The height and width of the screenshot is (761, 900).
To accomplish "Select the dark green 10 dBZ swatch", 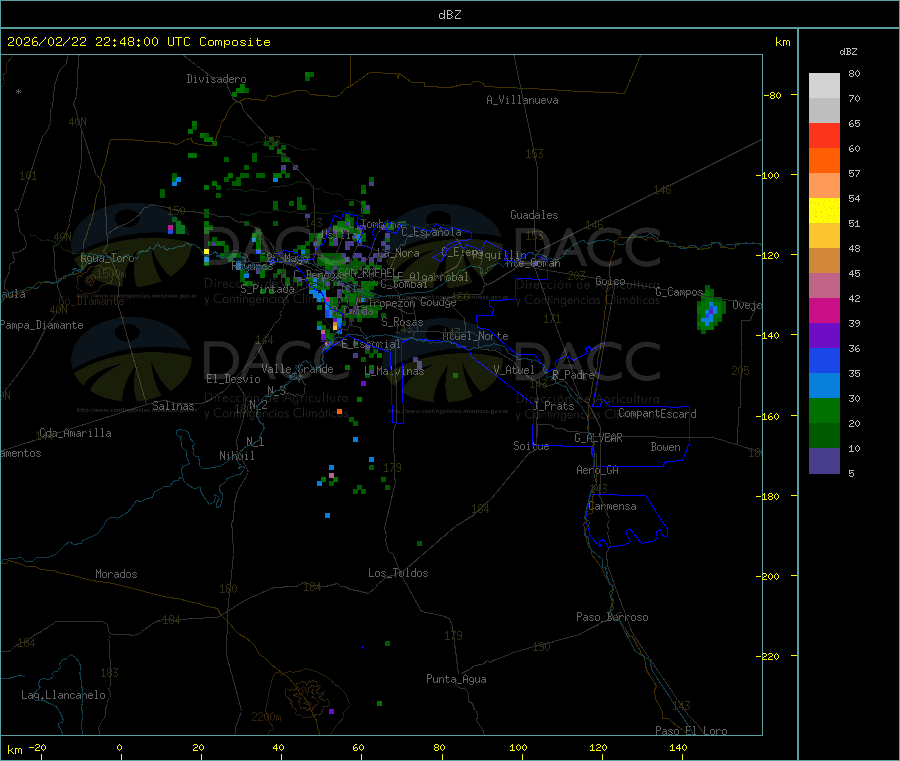I will coord(824,435).
